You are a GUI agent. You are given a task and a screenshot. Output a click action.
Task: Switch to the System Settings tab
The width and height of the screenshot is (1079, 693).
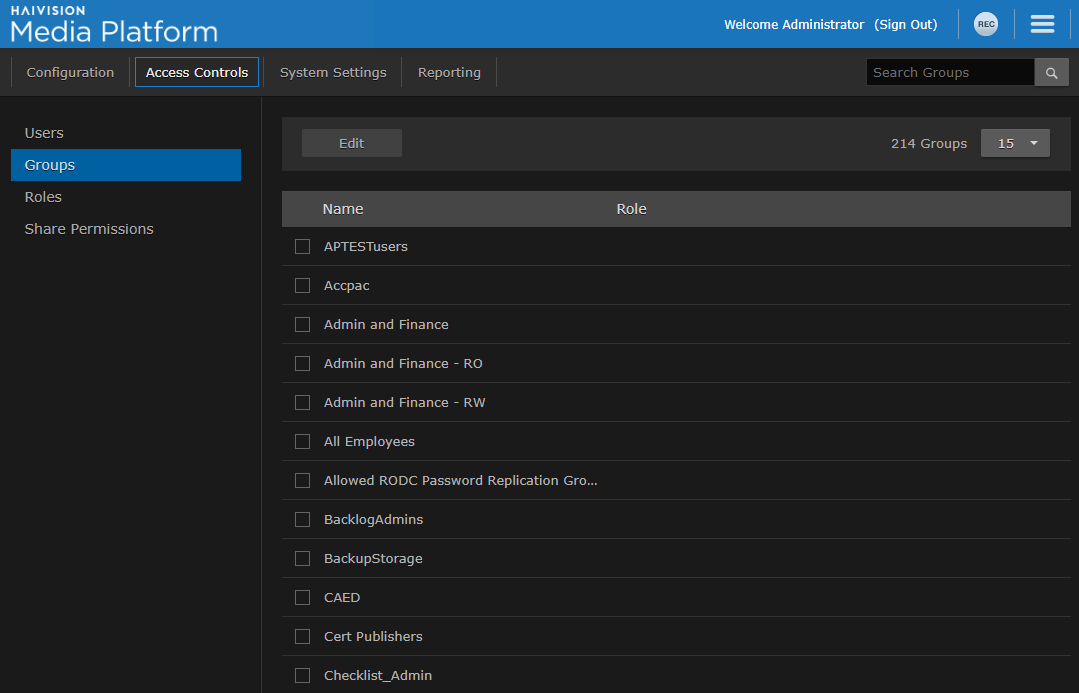(333, 71)
